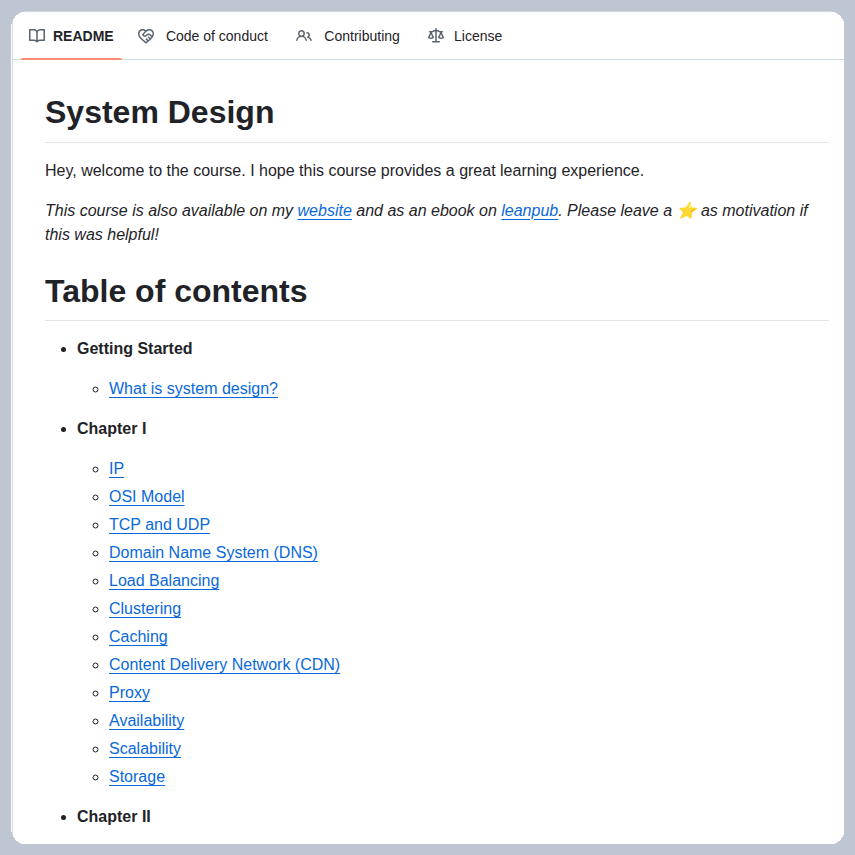Screen dimensions: 855x855
Task: Open the Scalability link
Action: [145, 748]
